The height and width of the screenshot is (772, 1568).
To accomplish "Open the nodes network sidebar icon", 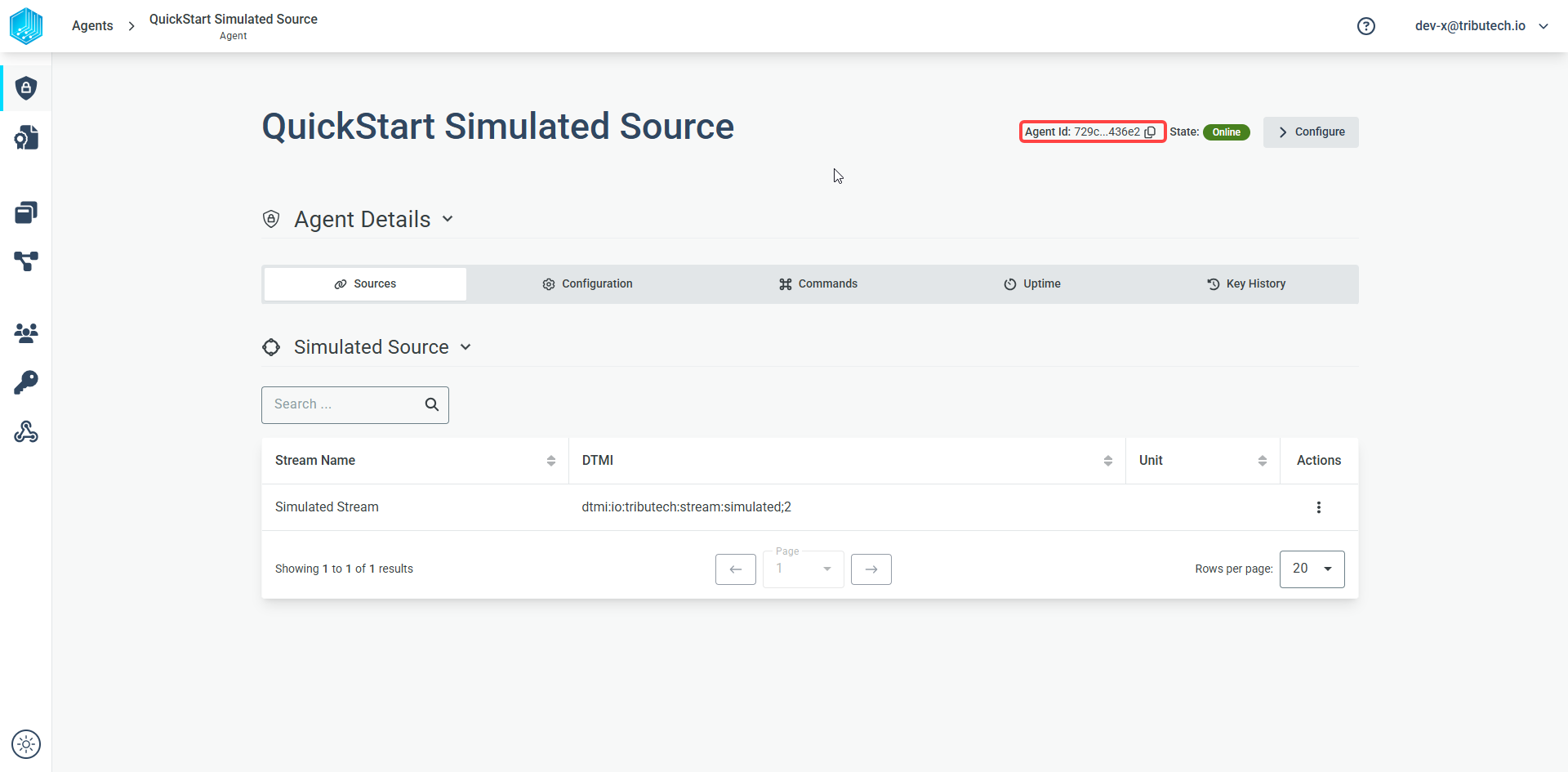I will 26,261.
